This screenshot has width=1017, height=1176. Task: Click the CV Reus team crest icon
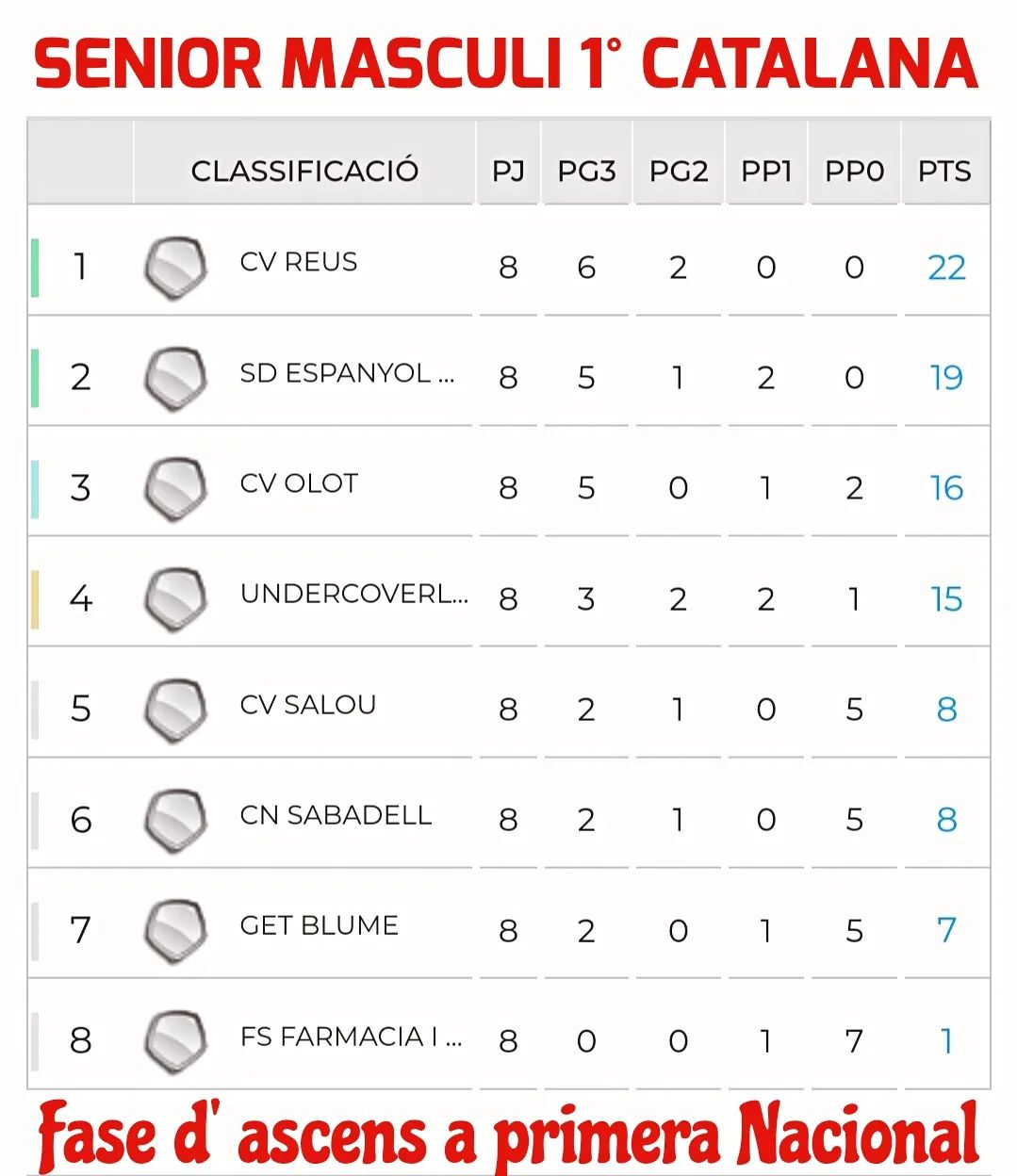click(x=175, y=269)
